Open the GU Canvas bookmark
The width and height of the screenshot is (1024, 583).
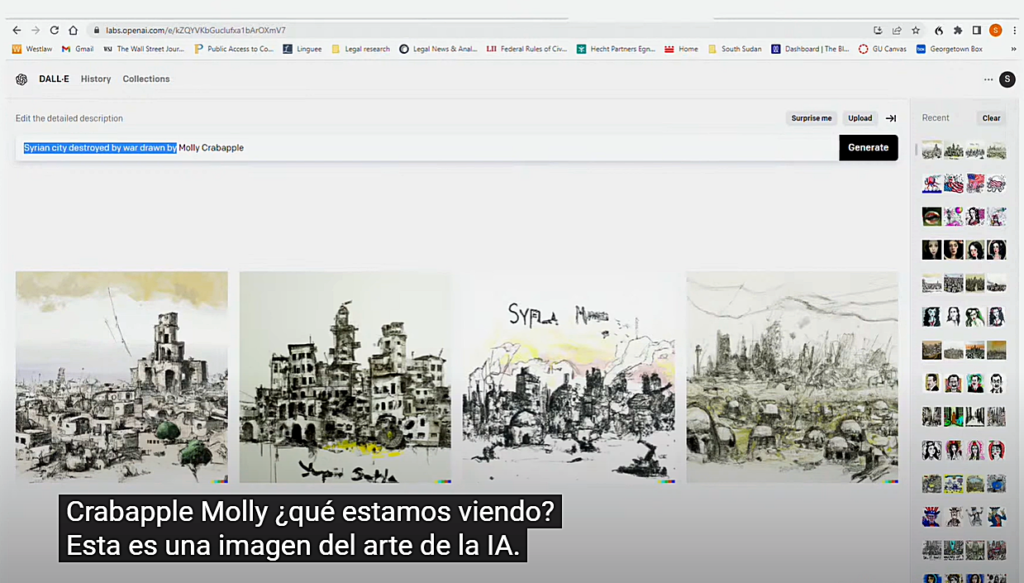882,49
